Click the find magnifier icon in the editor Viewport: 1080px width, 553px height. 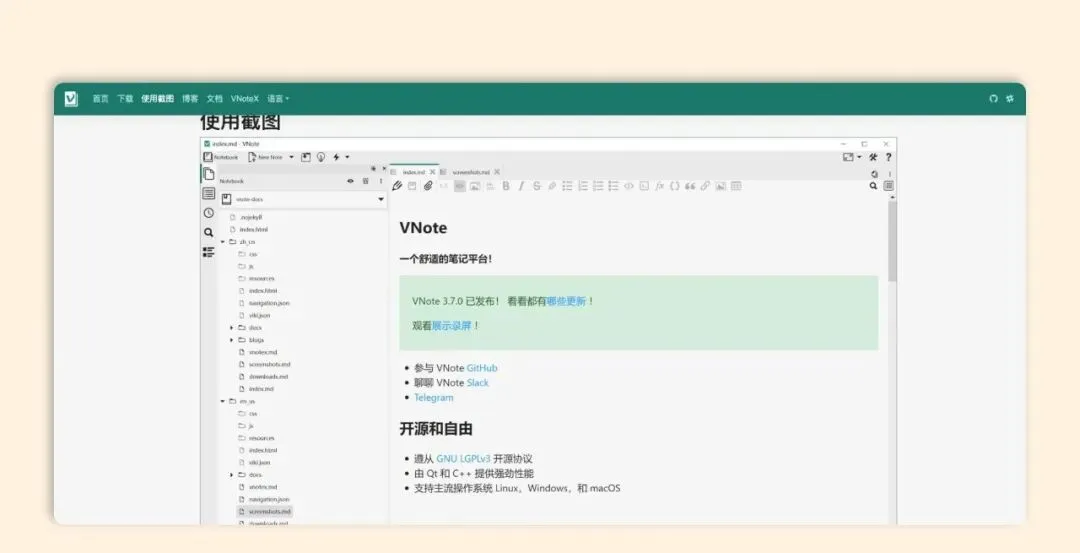(x=873, y=186)
